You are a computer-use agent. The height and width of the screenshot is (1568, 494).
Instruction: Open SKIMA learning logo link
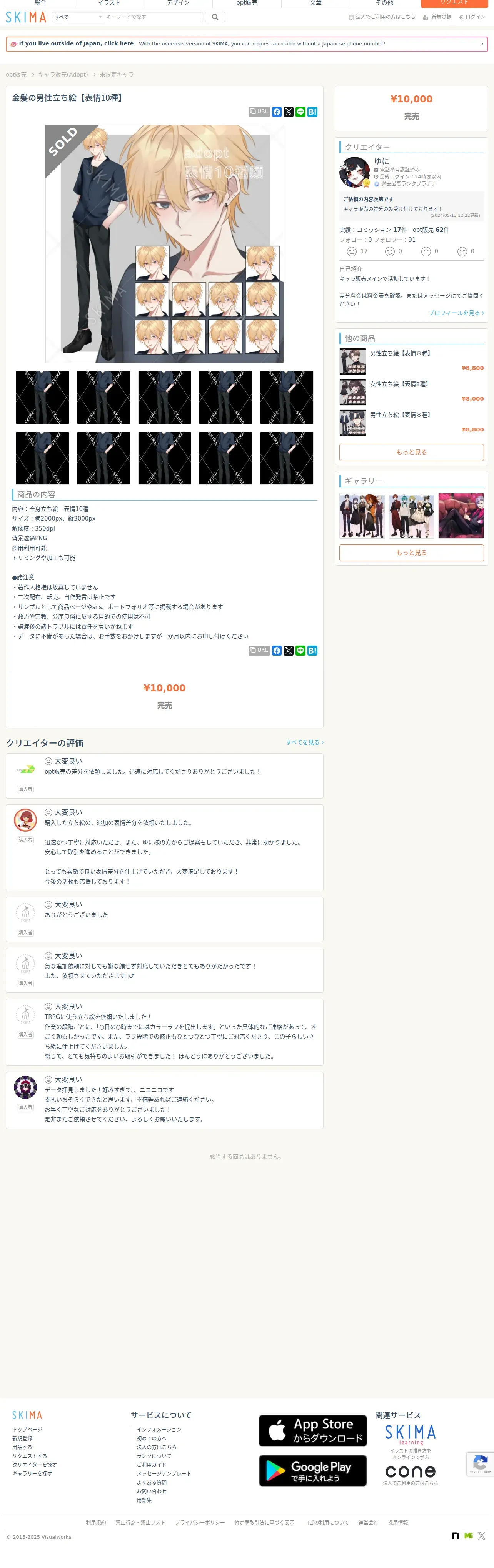(411, 1435)
